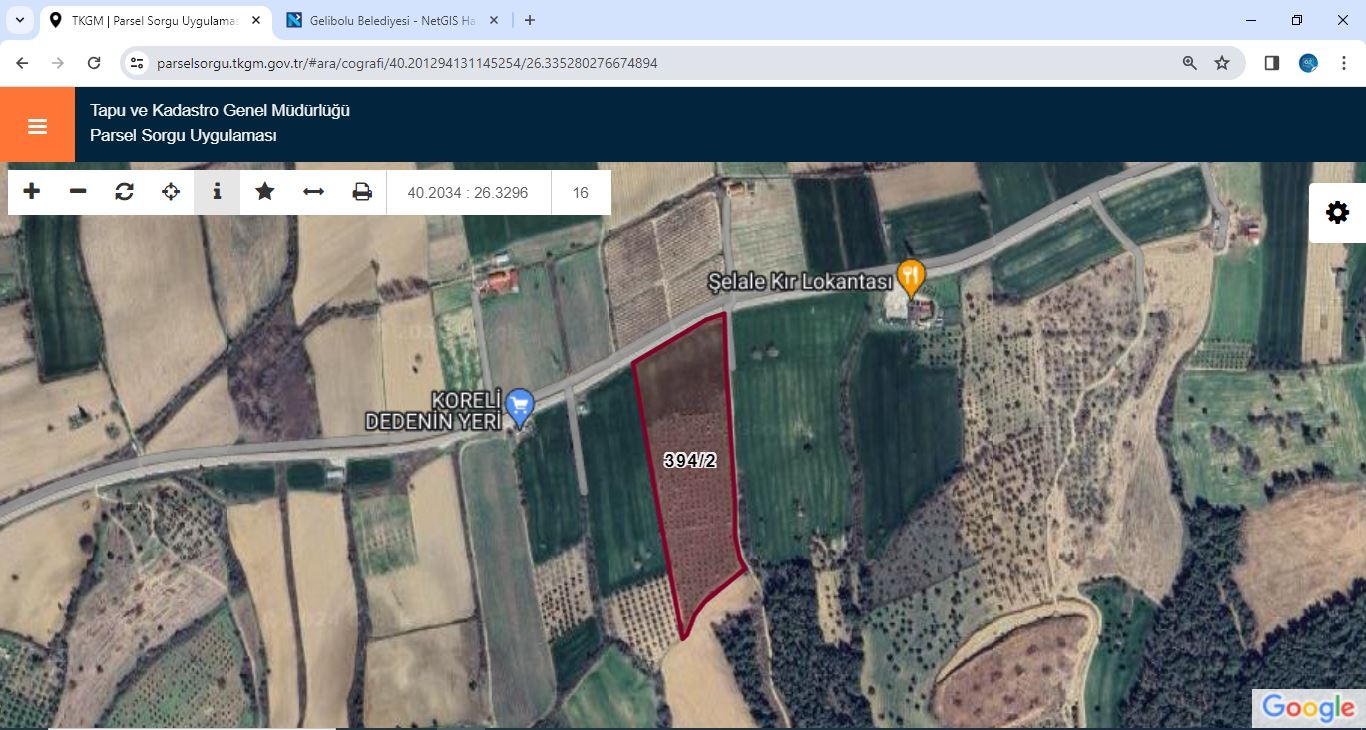Open the orange hamburger menu
This screenshot has width=1366, height=730.
point(37,125)
